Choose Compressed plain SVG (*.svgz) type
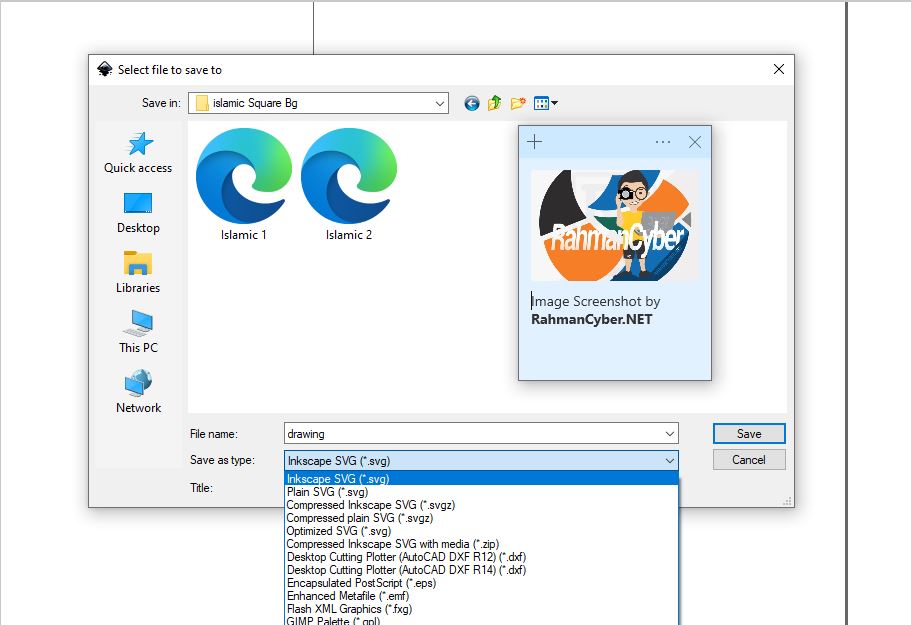The width and height of the screenshot is (911, 625). 482,518
